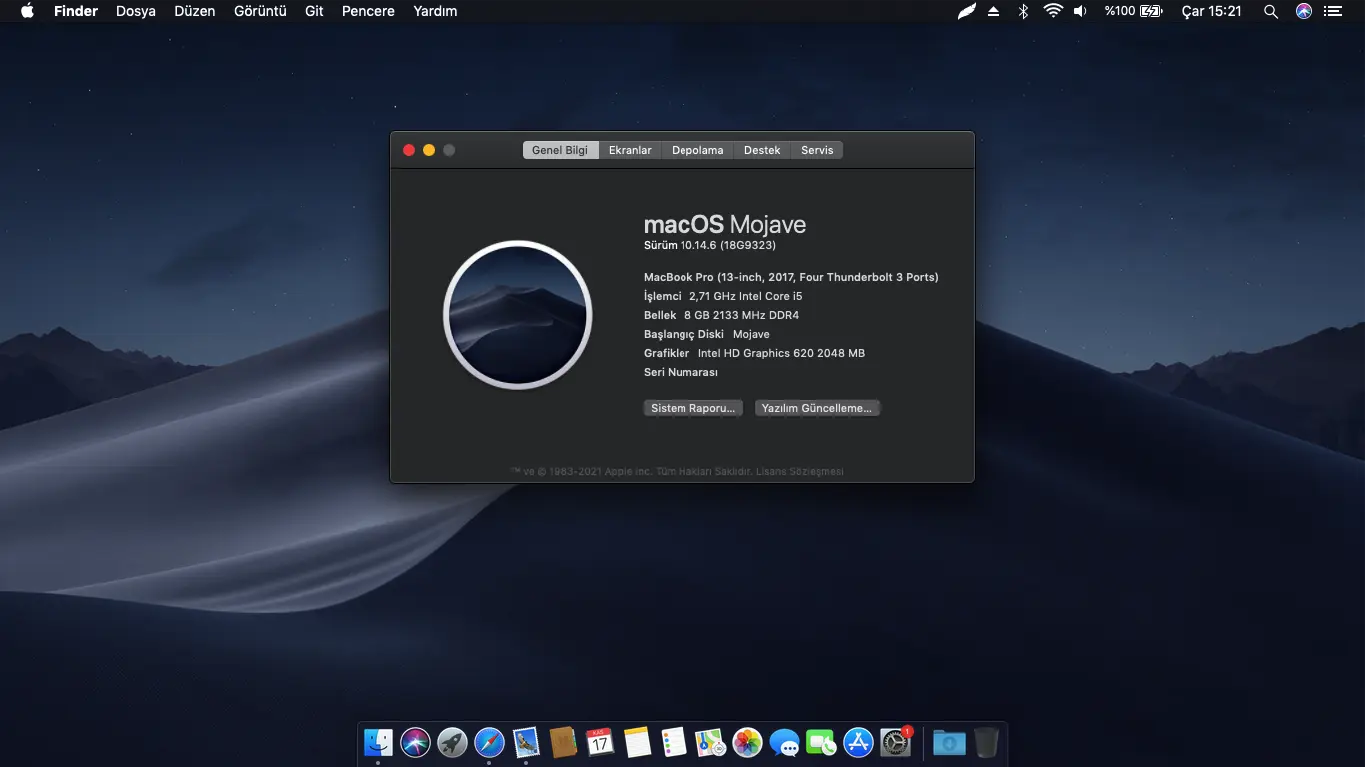Click the macOS Mojave title text
Image resolution: width=1365 pixels, height=767 pixels.
(725, 224)
